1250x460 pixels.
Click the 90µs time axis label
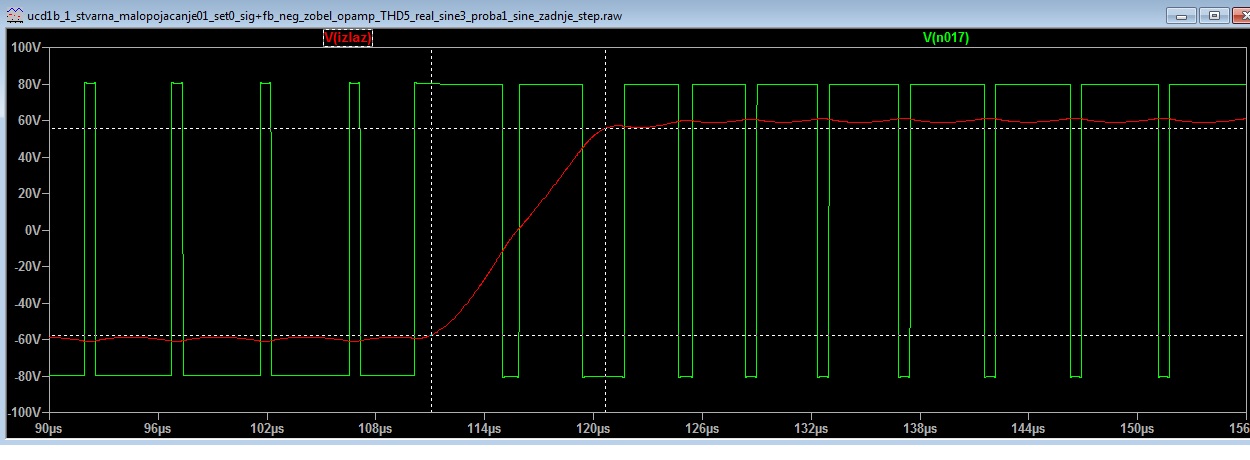(x=49, y=429)
